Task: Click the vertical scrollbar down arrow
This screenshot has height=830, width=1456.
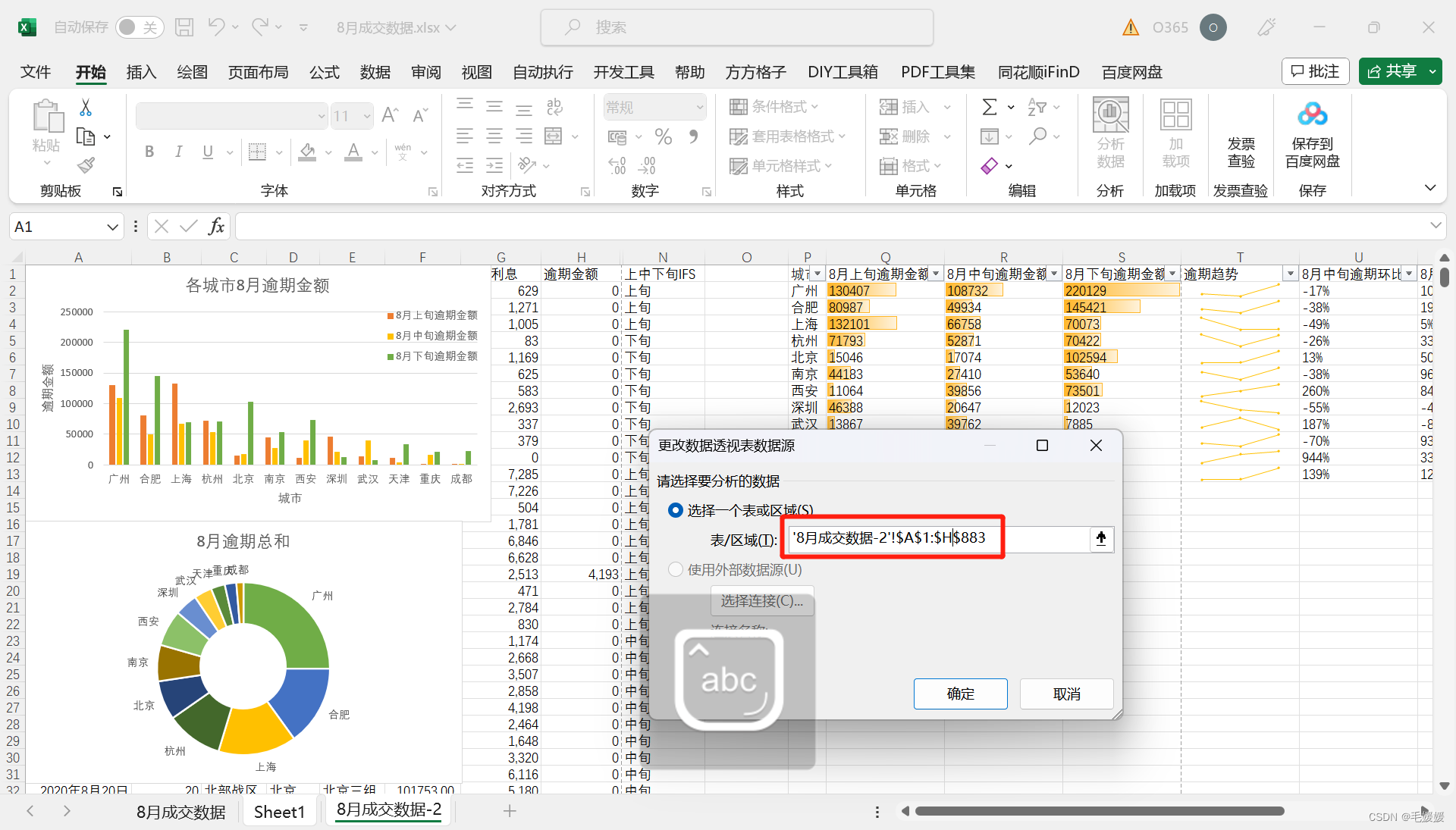Action: click(x=1444, y=786)
